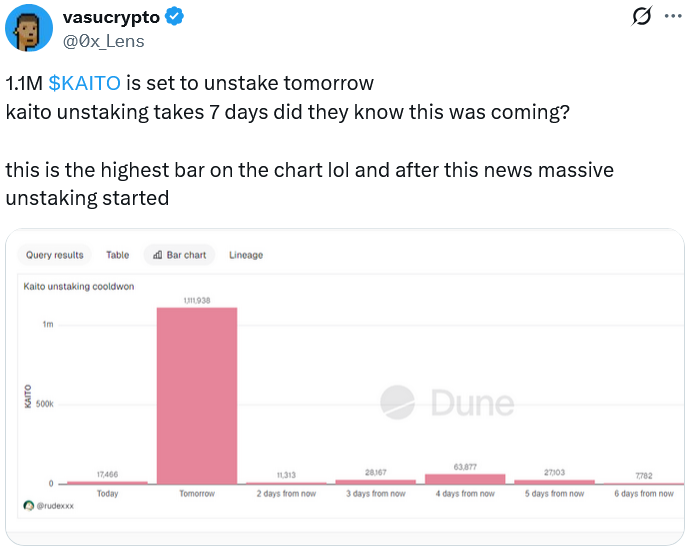Click the Dune logo watermark
Viewport: 688px width, 546px height.
[x=448, y=403]
